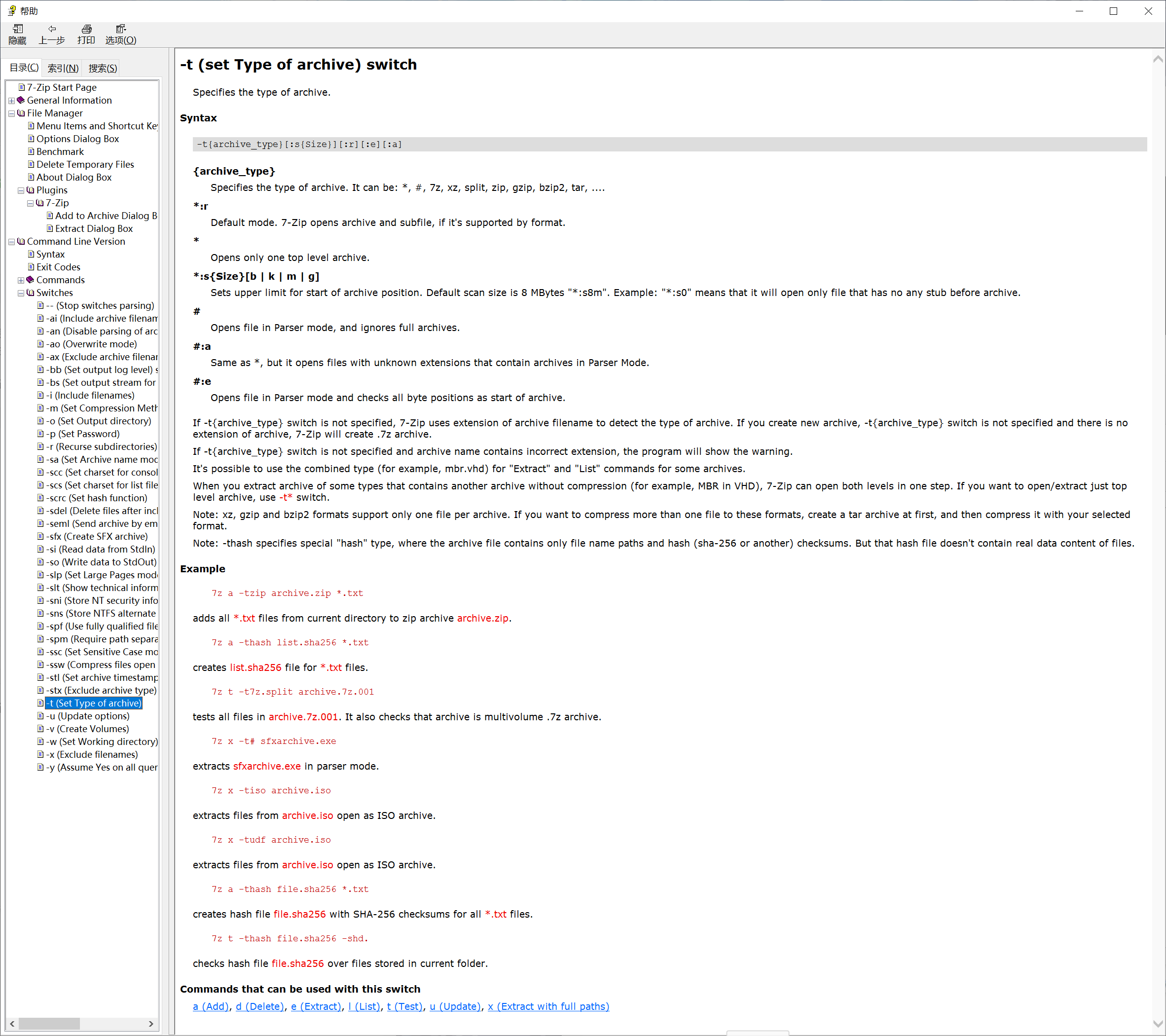Screen dimensions: 1166x1036
Task: Open the t (Test) command link
Action: 405,1006
